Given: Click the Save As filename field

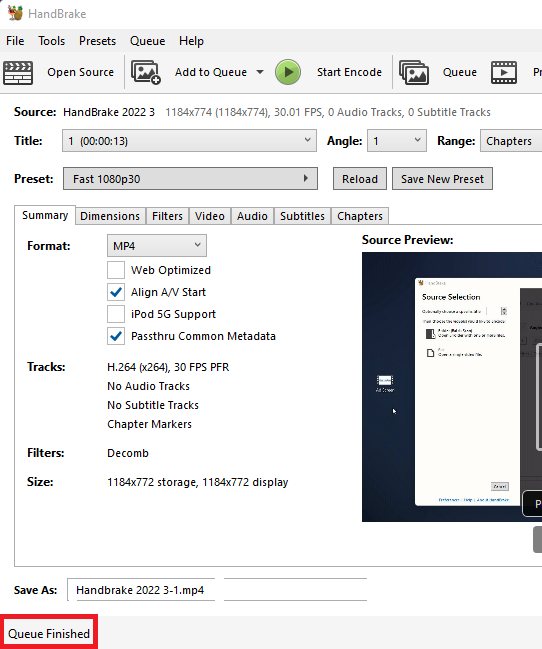Looking at the screenshot, I should tap(141, 590).
